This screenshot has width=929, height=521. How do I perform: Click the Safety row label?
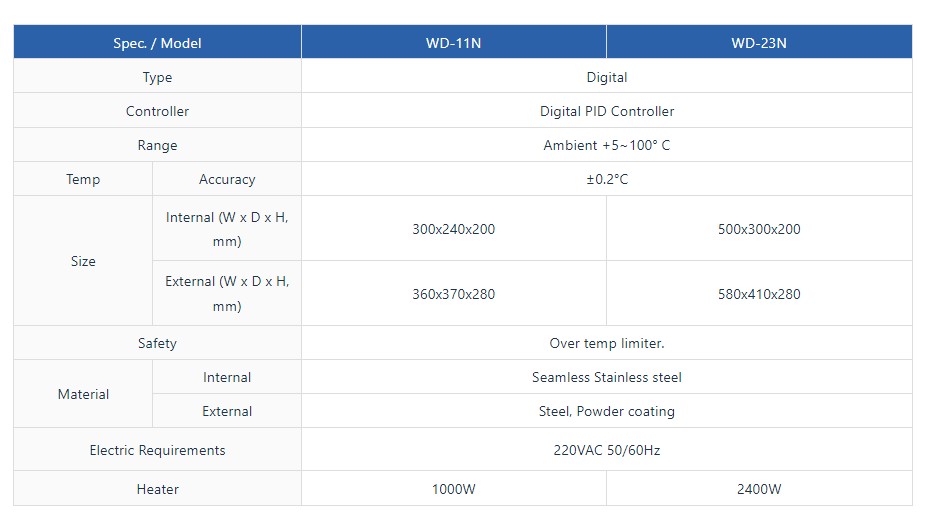point(157,343)
